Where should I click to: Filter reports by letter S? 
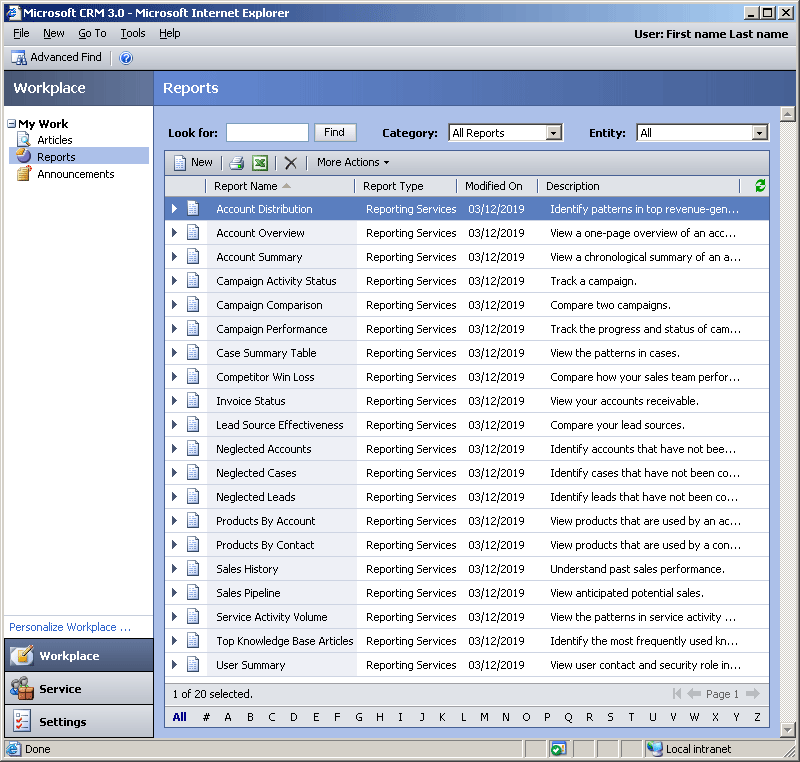[x=610, y=717]
